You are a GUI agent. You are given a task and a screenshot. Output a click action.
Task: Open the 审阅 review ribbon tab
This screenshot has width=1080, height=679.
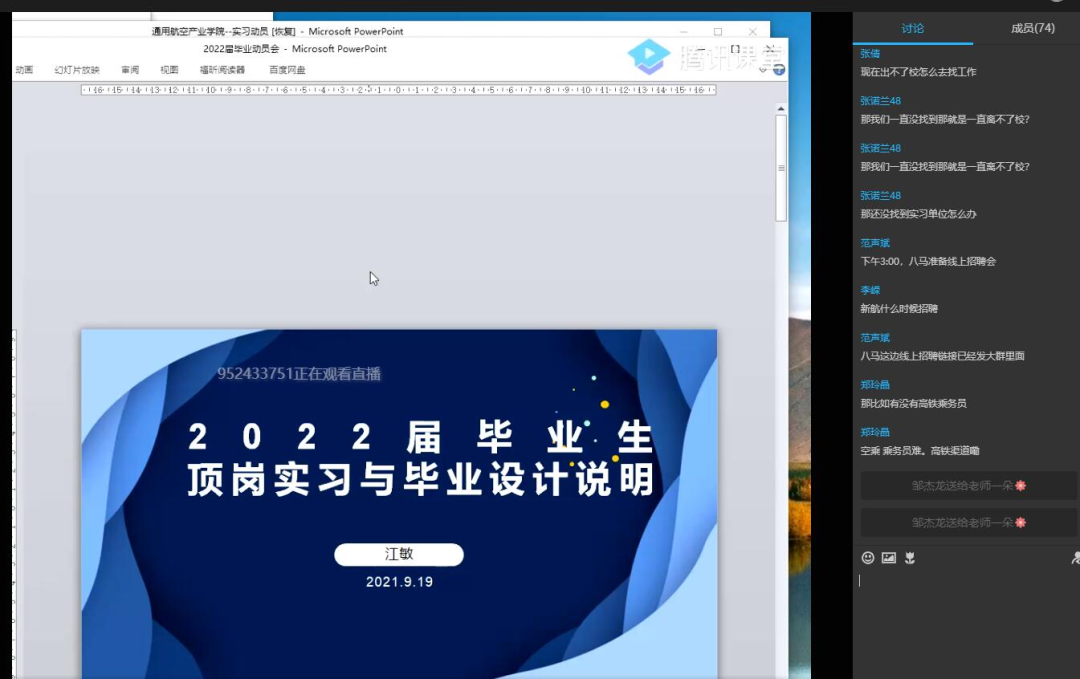[130, 70]
